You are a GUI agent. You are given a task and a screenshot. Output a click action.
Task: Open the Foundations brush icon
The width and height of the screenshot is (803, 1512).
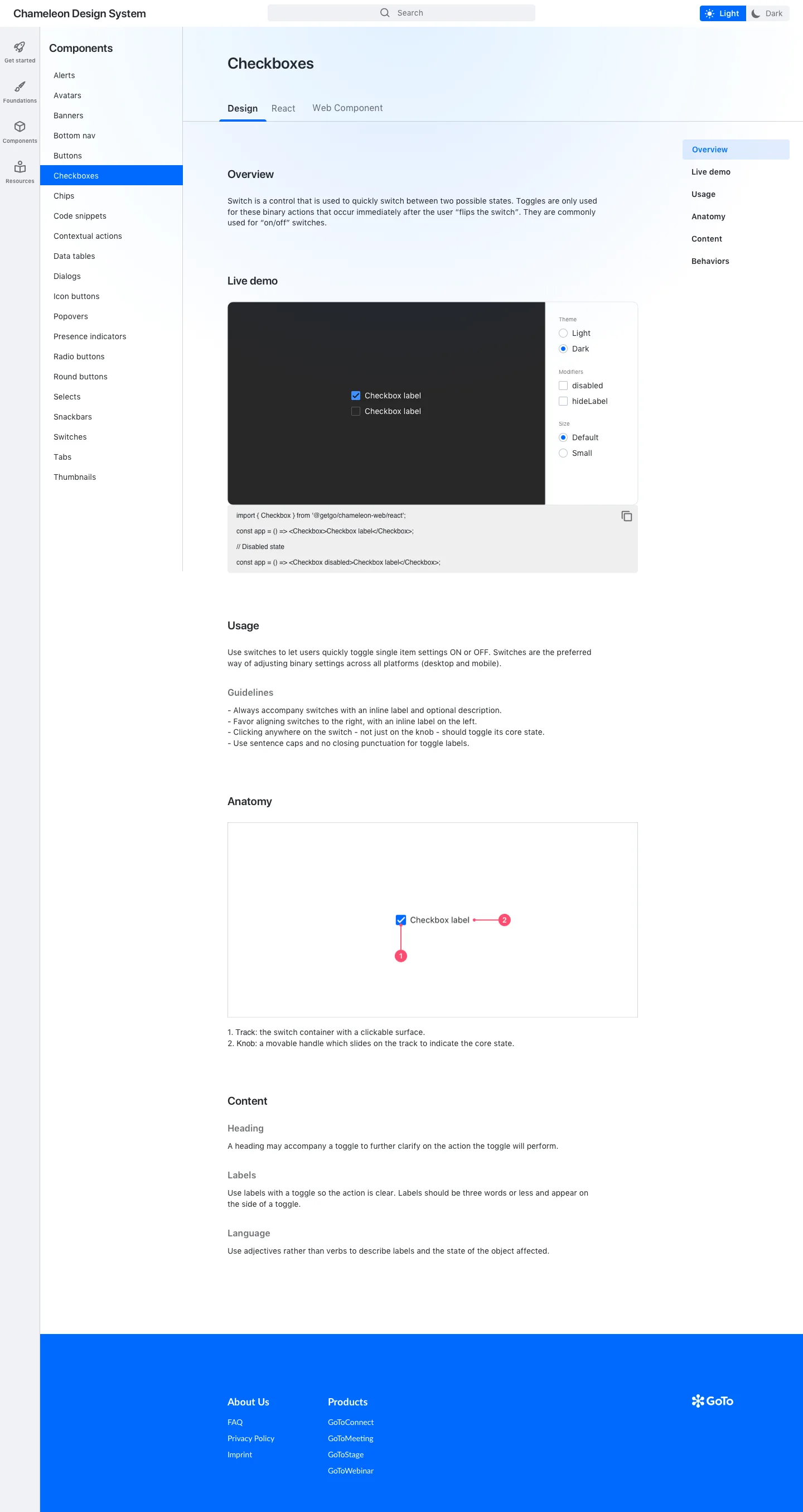[x=20, y=87]
